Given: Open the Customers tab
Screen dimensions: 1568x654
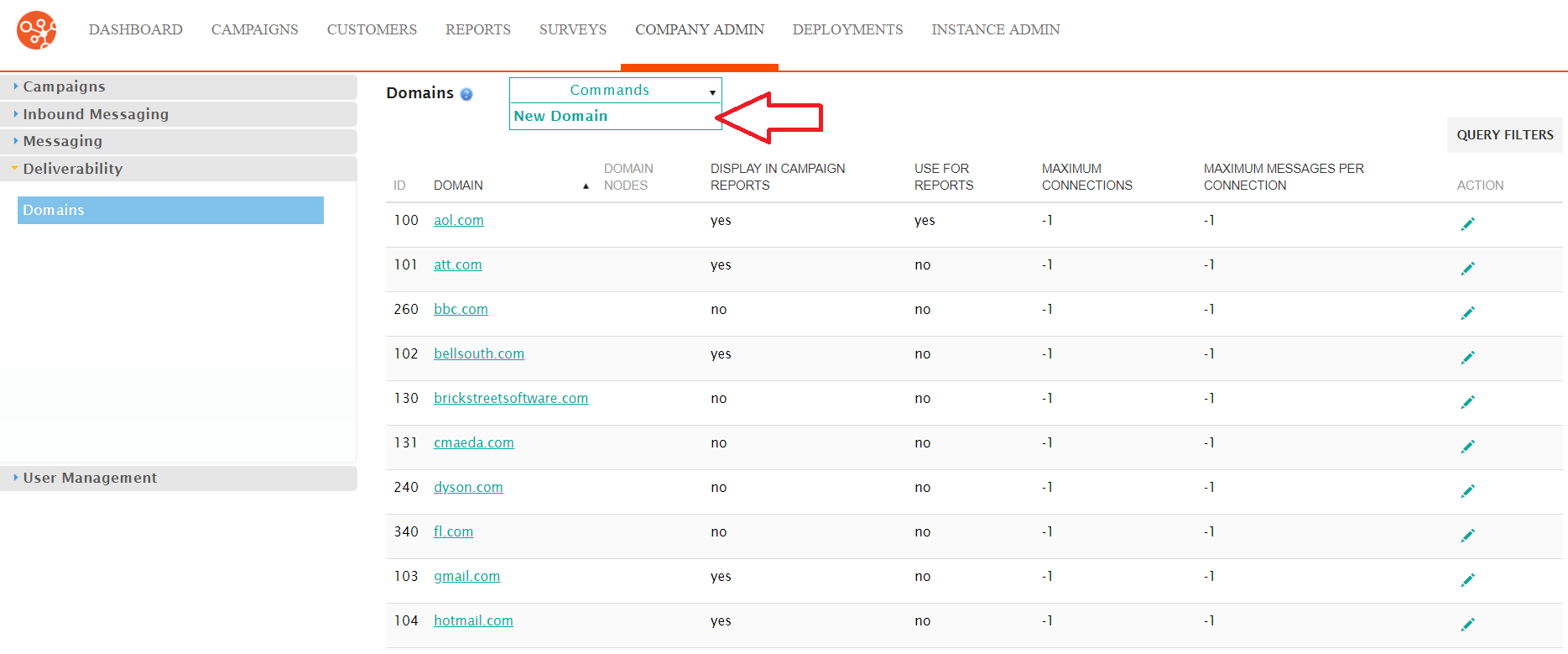Looking at the screenshot, I should coord(372,29).
